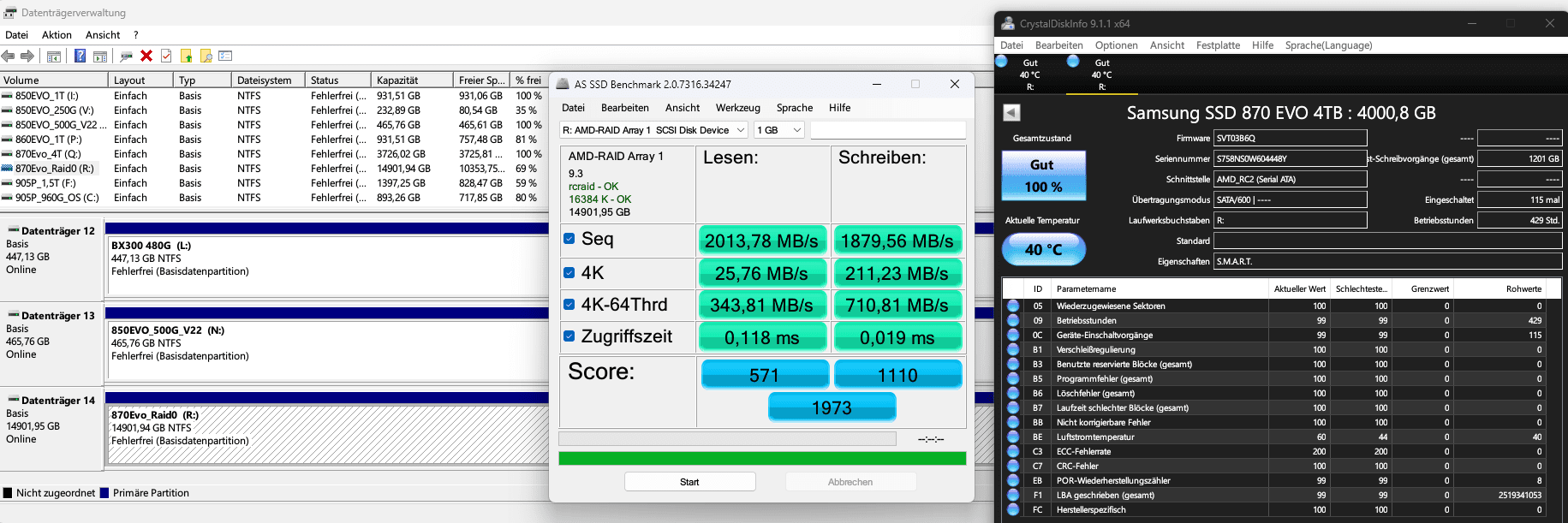Click the connect/rescan drive toolbar icon

coord(127,56)
